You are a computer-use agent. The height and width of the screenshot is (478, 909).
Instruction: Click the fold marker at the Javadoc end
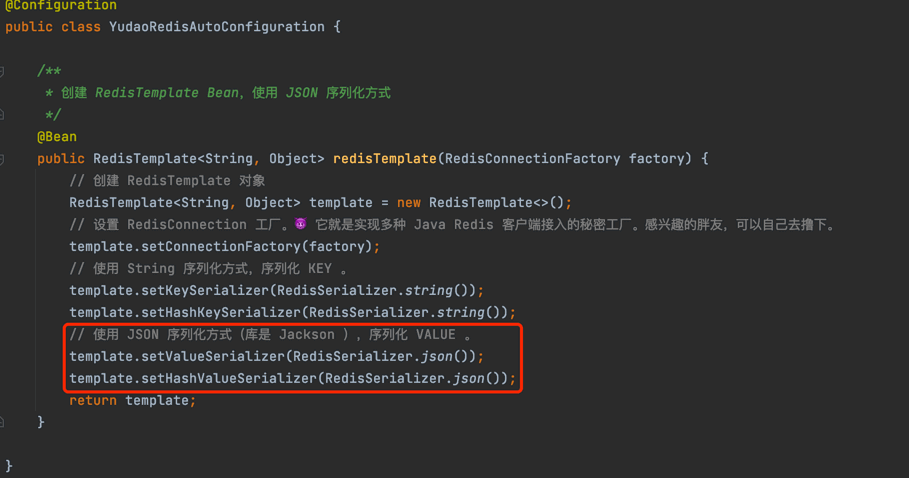pos(3,115)
